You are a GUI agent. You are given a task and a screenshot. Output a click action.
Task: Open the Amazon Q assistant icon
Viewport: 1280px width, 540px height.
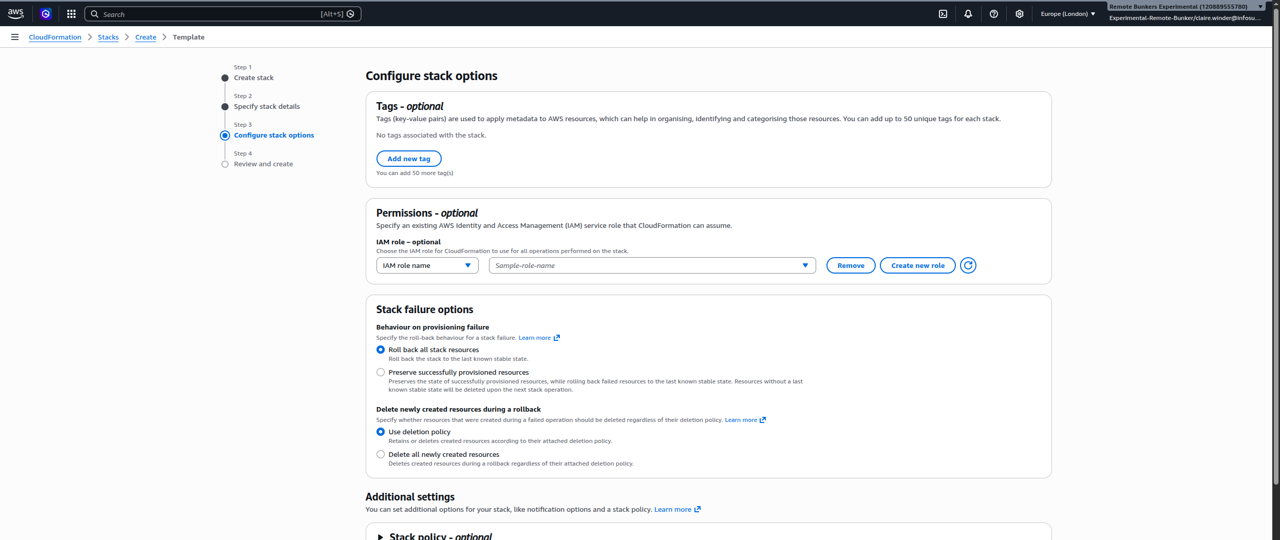coord(46,14)
